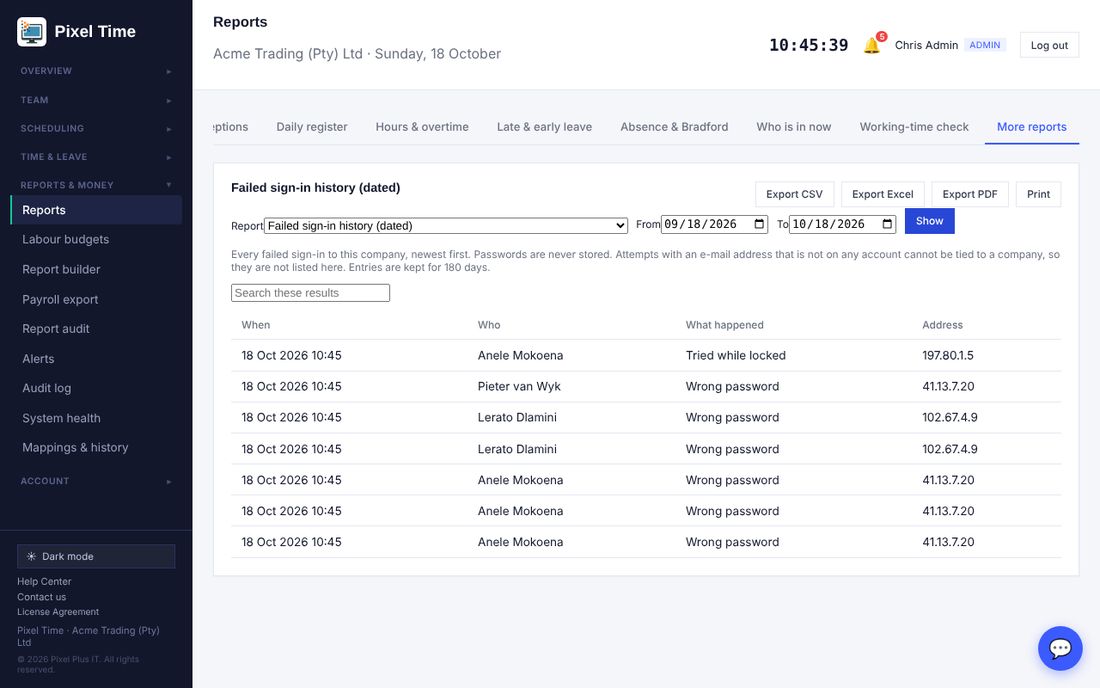This screenshot has width=1100, height=688.
Task: Click Export CSV
Action: pyautogui.click(x=794, y=194)
